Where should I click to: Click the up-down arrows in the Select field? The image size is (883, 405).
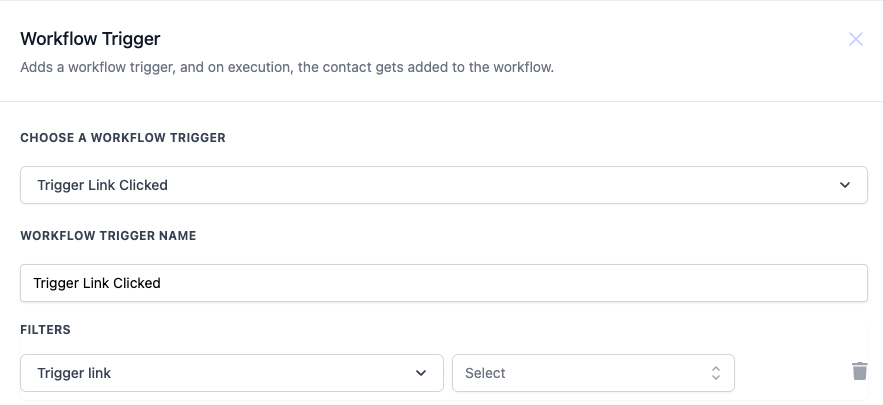point(716,373)
